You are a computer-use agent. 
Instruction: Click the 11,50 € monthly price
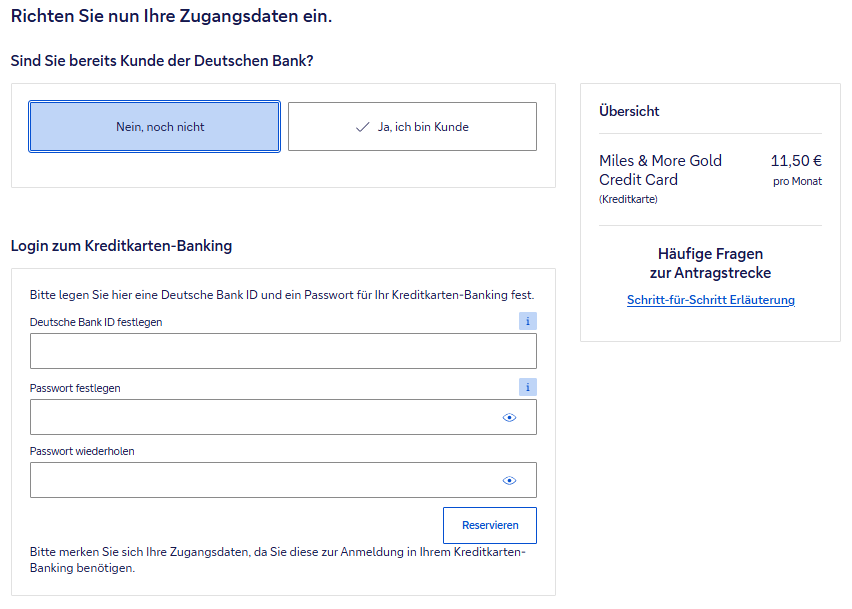pos(796,160)
